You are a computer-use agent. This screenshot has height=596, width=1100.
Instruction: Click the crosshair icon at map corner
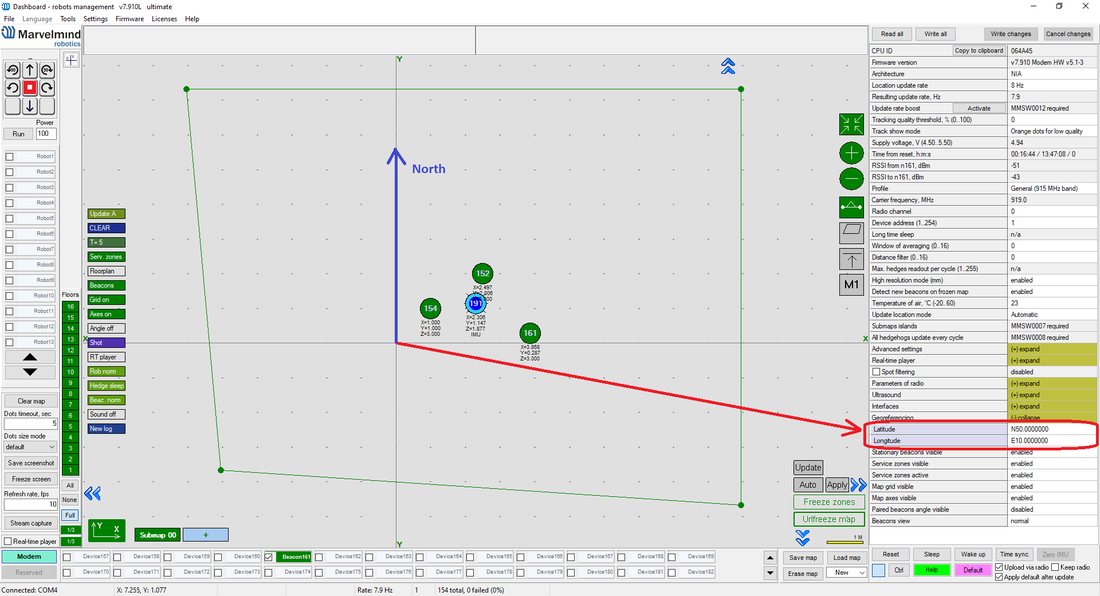pos(71,60)
